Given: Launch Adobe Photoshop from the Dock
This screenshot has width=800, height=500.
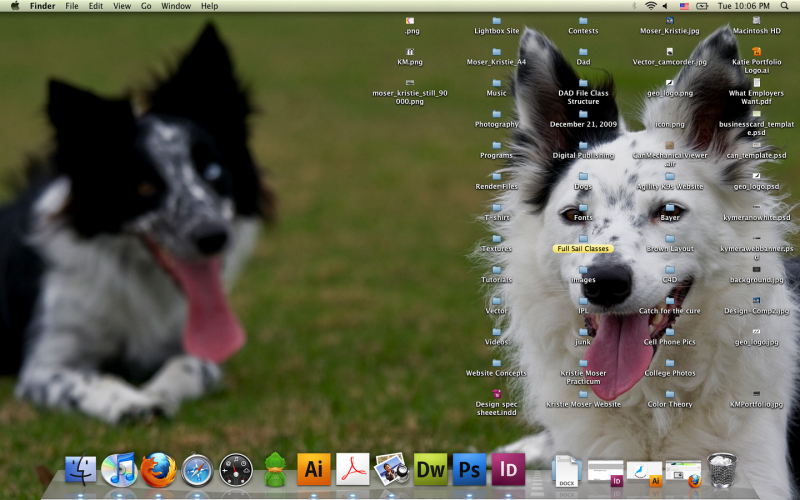Looking at the screenshot, I should pos(469,468).
